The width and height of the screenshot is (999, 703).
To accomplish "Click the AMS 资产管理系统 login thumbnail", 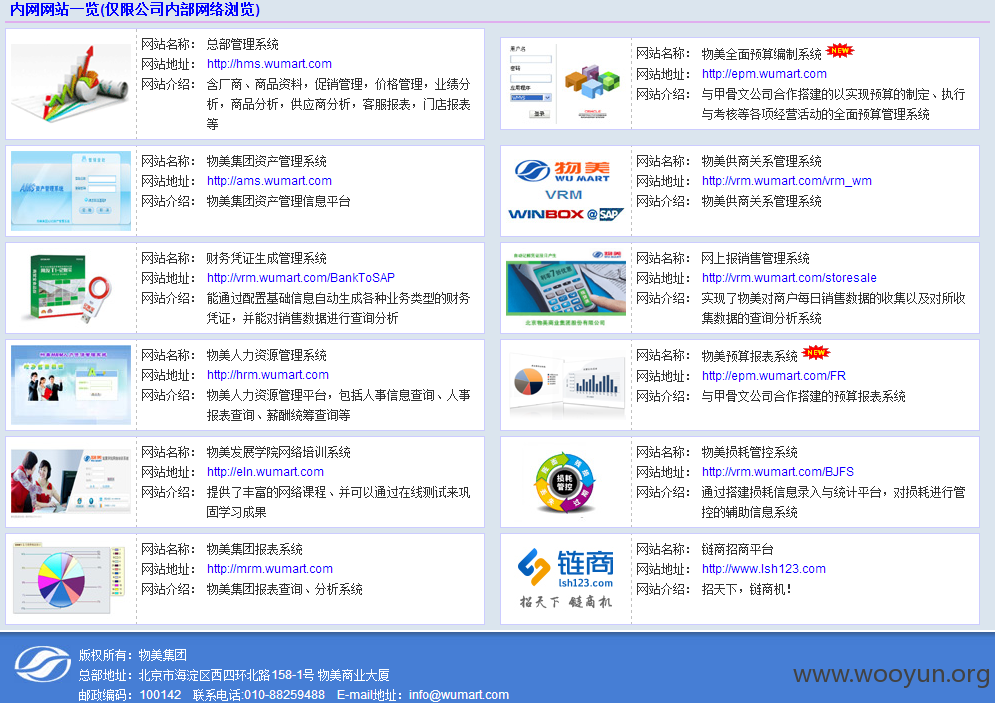I will 71,191.
